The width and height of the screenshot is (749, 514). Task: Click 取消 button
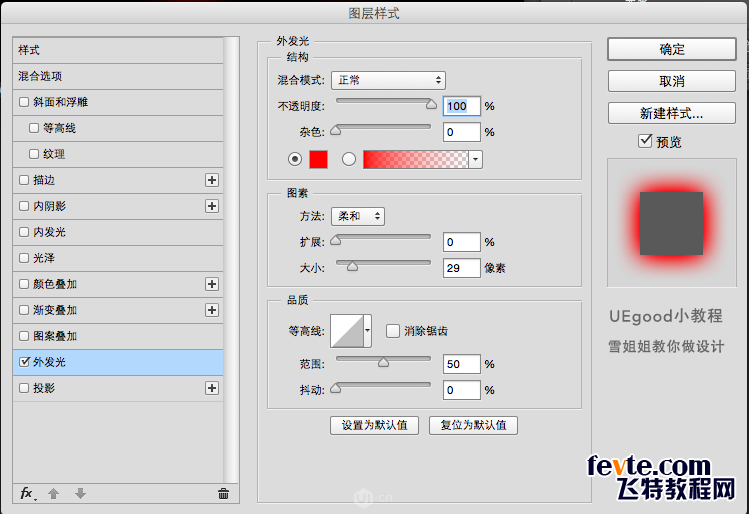click(672, 81)
